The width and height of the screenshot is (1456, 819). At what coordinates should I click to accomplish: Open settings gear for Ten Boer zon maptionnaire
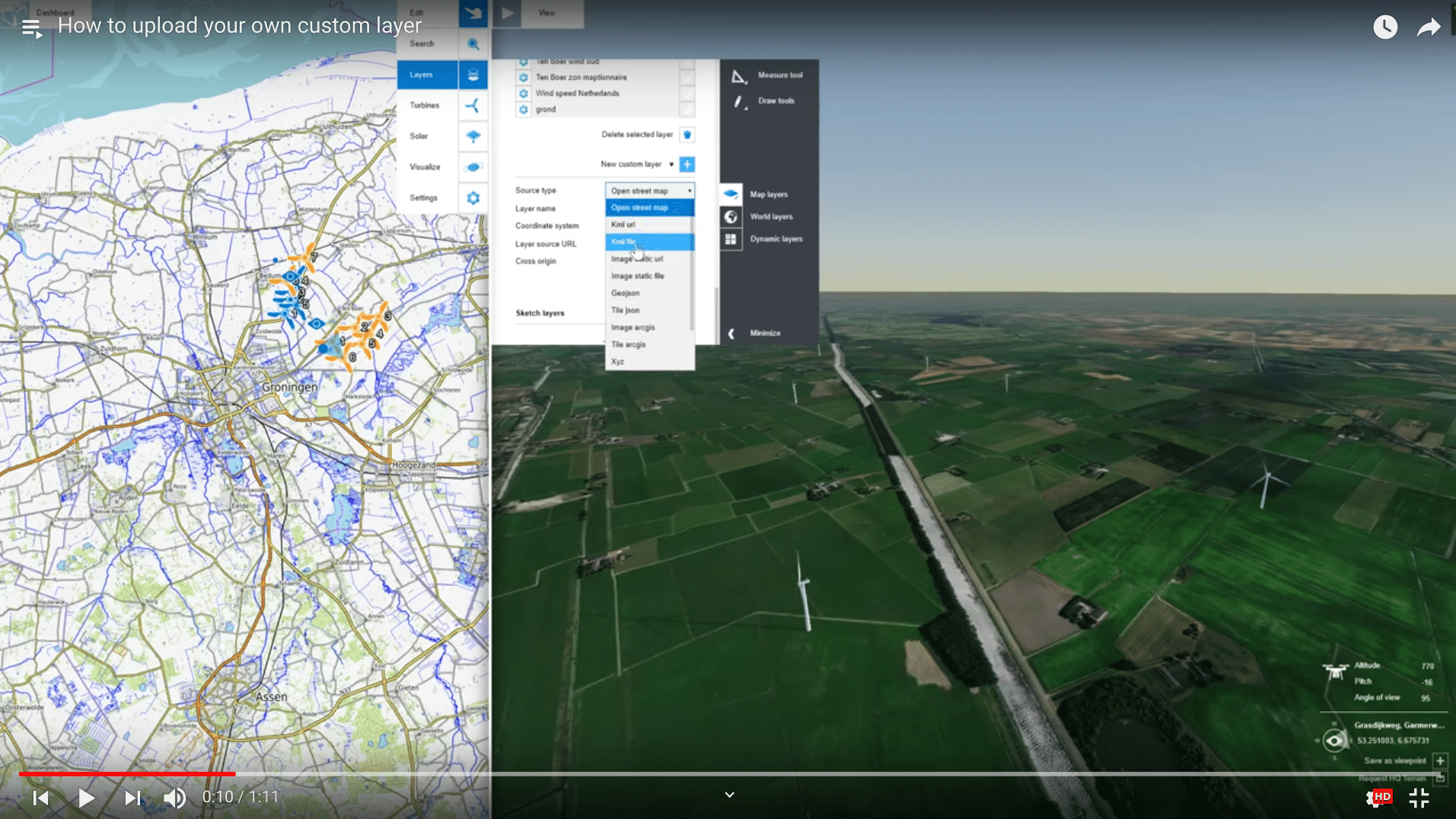[x=524, y=78]
